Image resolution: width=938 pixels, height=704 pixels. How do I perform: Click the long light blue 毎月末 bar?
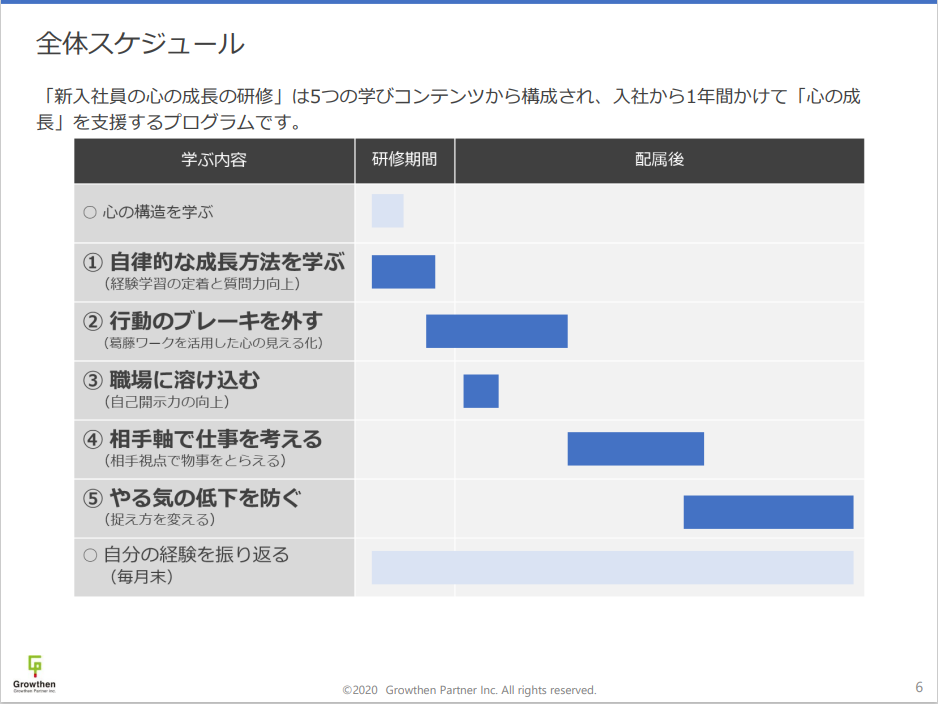coord(612,567)
